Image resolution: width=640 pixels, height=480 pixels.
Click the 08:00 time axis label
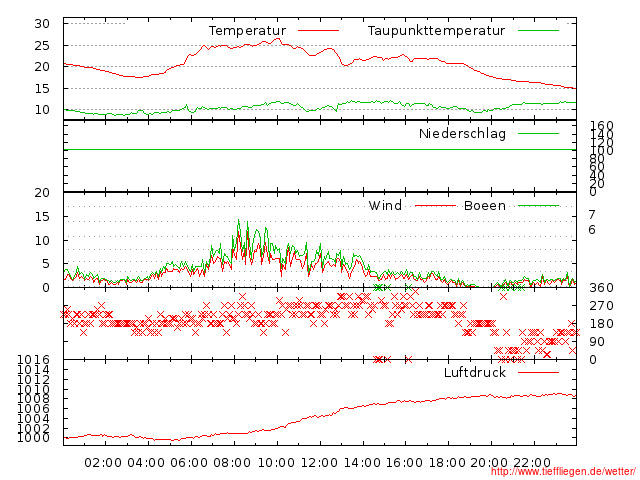(232, 463)
